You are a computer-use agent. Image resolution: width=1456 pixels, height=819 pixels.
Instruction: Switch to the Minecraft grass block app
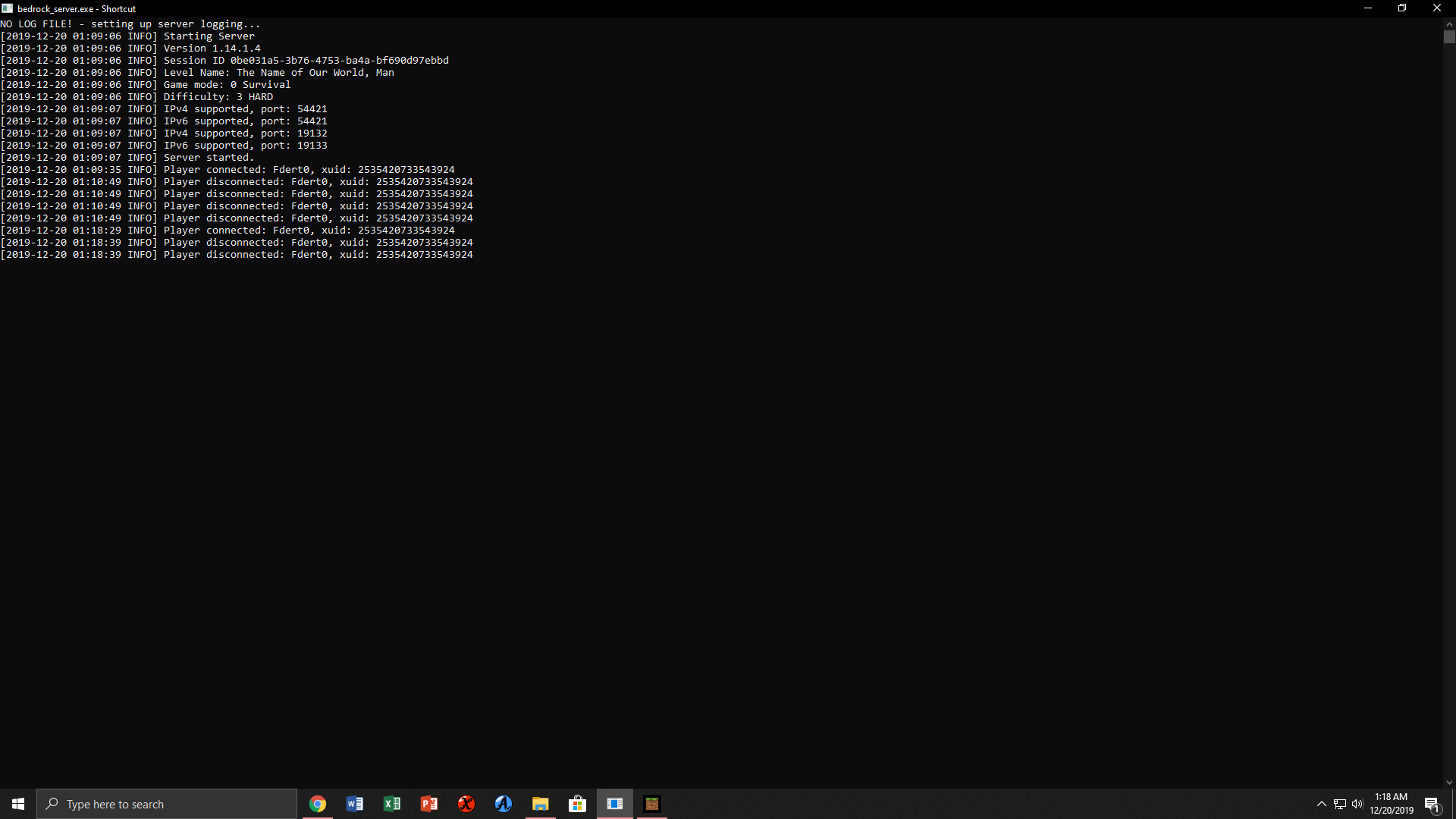[x=652, y=804]
